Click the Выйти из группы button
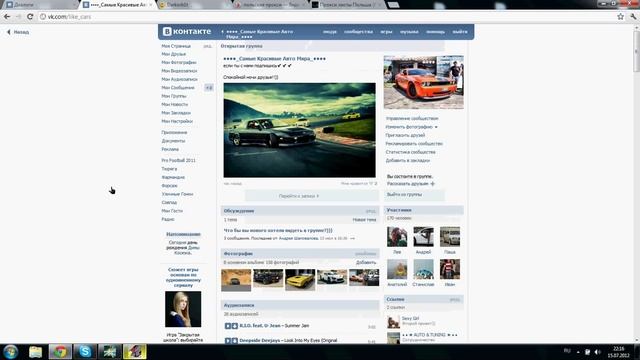Viewport: 640px width, 360px height. 414,195
